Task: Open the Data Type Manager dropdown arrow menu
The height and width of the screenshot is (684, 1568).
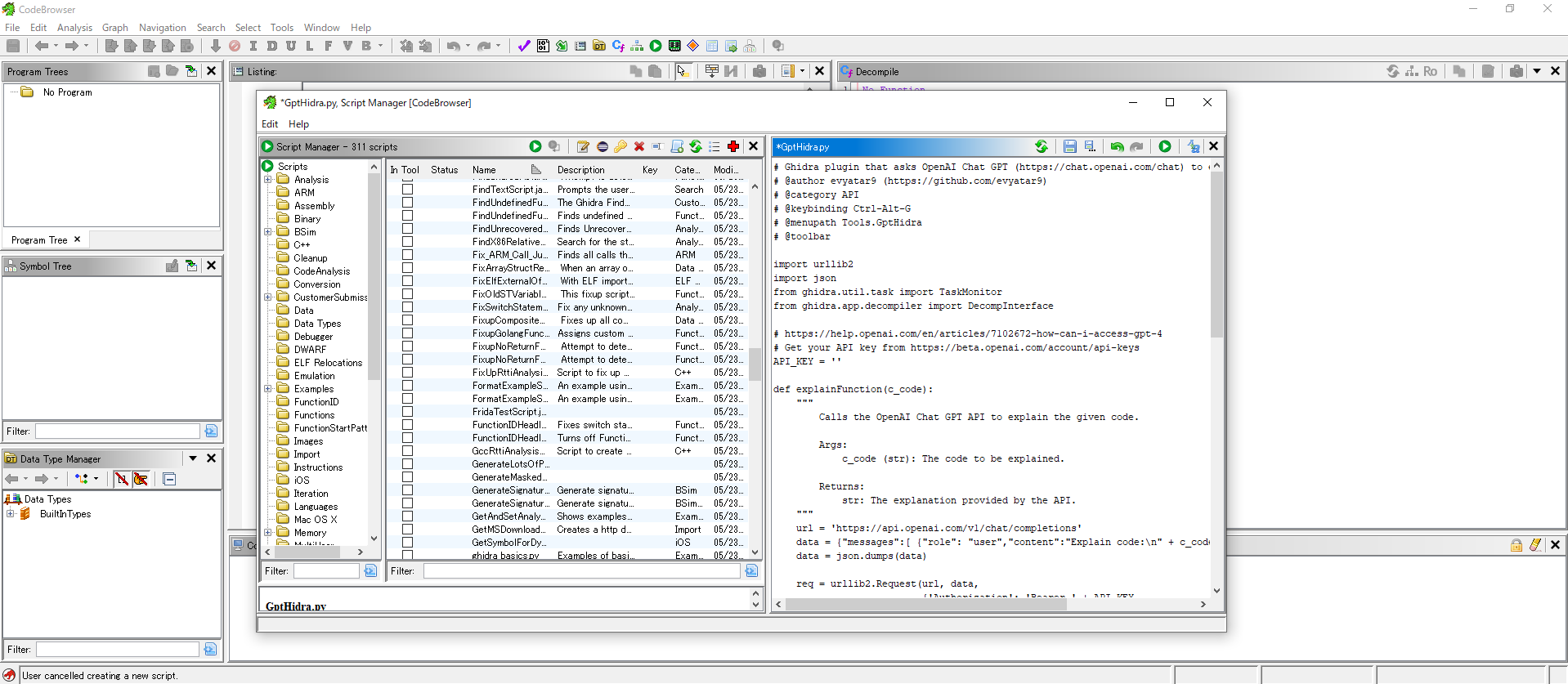Action: coord(193,458)
